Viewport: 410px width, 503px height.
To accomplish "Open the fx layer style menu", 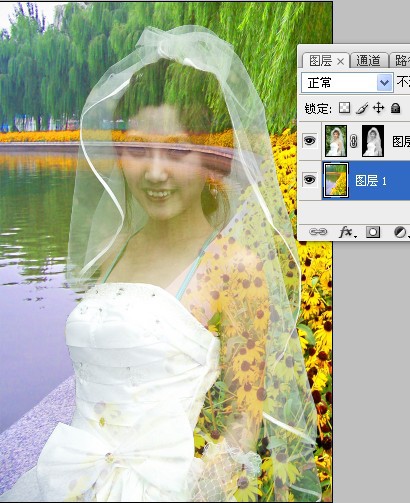I will point(347,232).
